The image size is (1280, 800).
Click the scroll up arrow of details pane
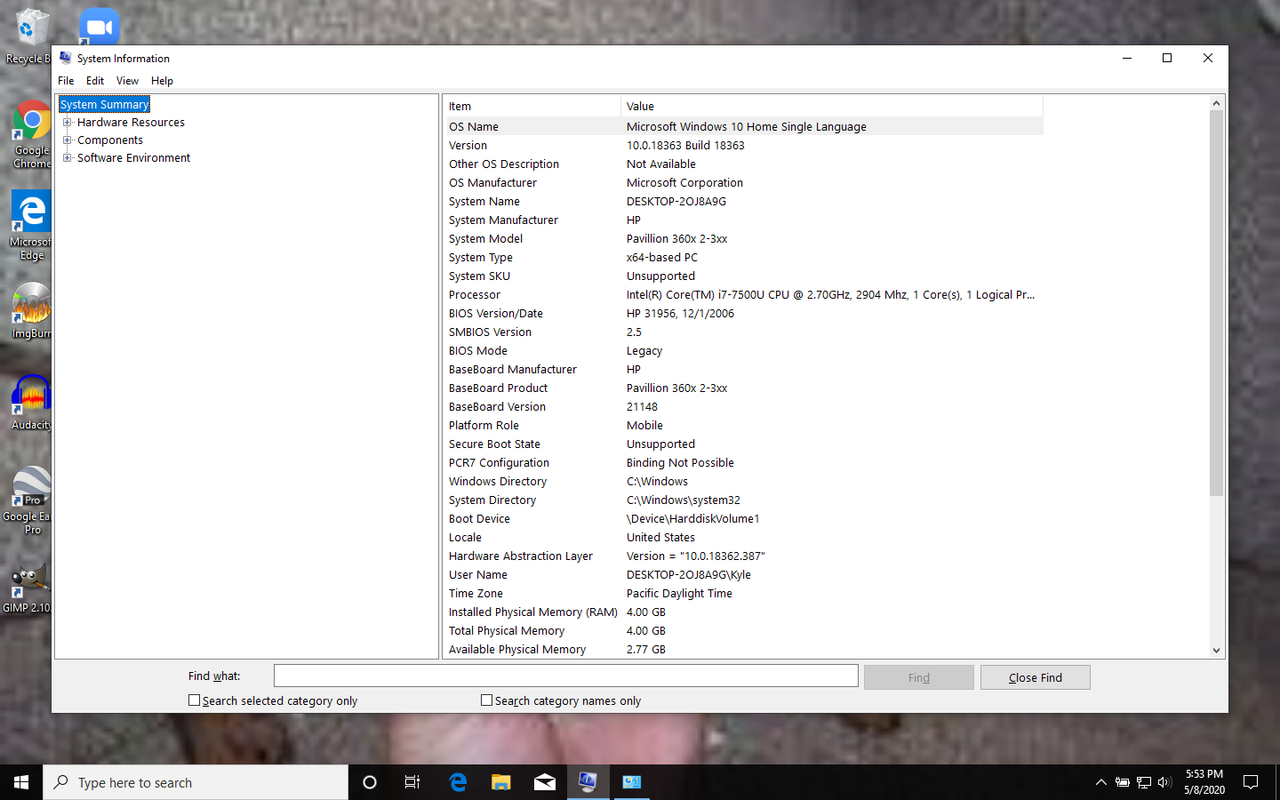(1216, 103)
